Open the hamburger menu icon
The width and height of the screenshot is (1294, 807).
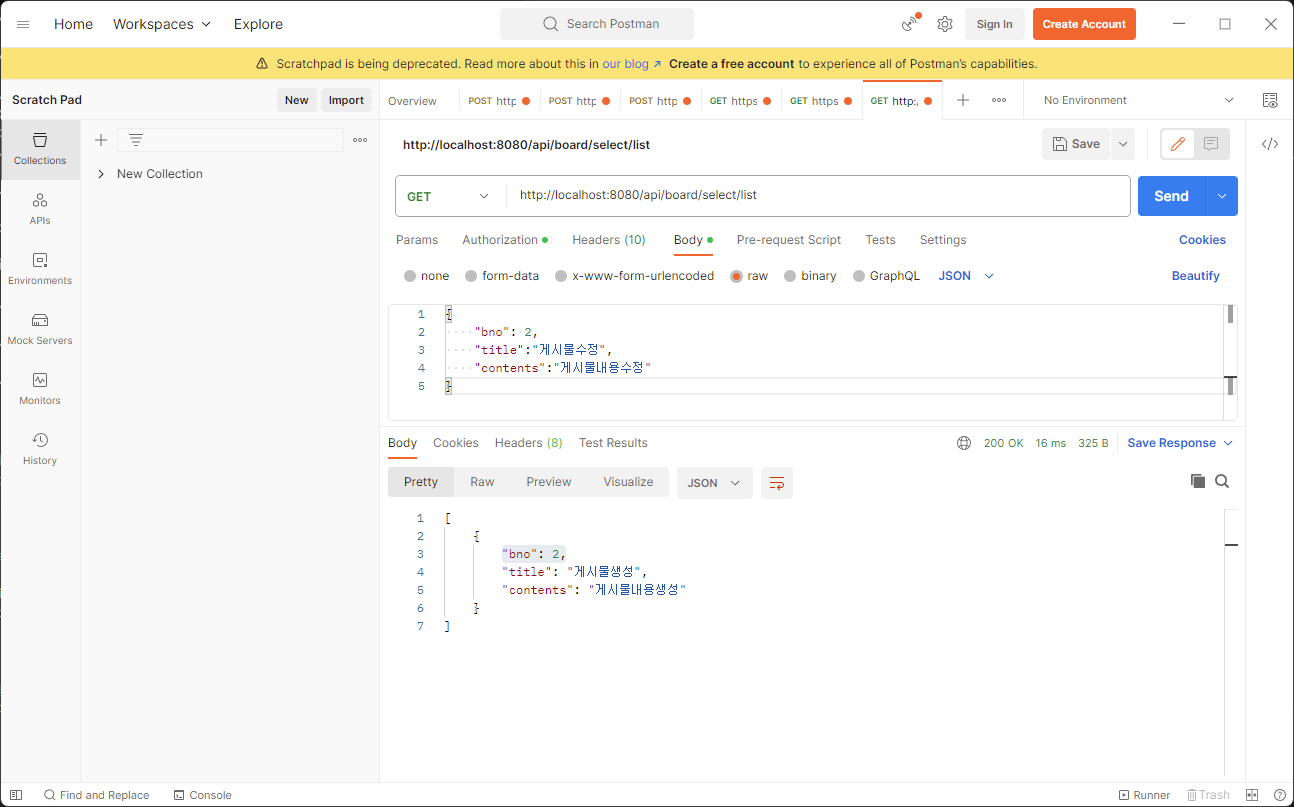point(23,24)
